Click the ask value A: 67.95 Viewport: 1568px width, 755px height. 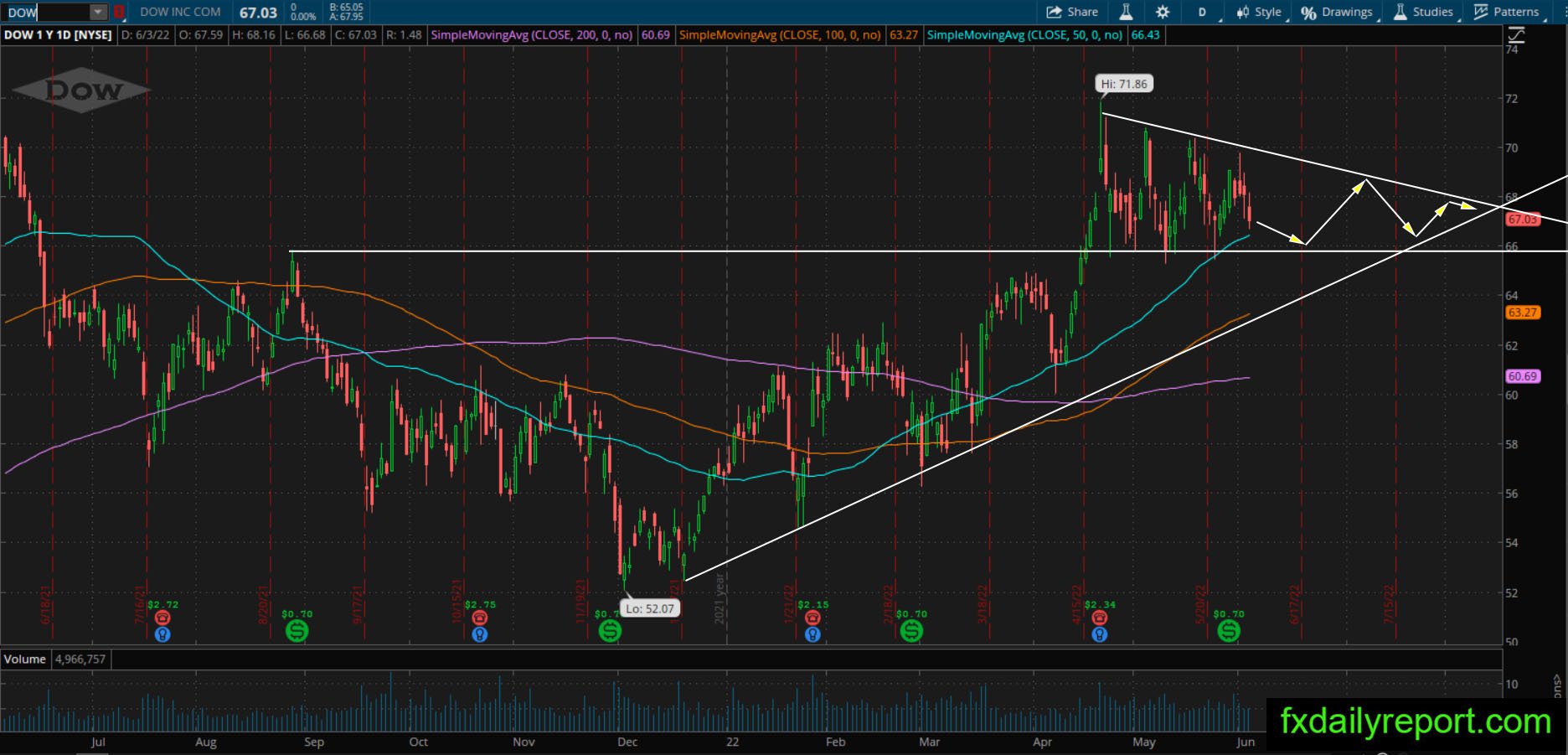347,17
